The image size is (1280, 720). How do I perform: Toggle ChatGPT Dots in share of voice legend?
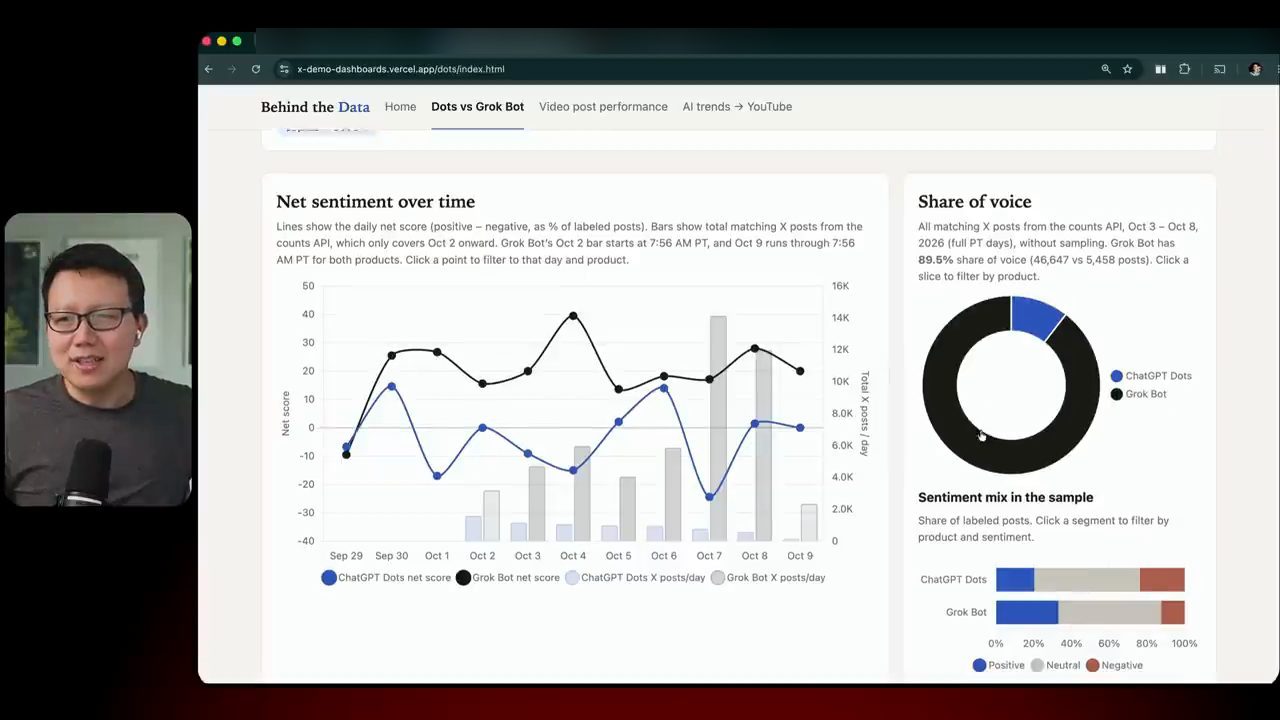(1151, 376)
